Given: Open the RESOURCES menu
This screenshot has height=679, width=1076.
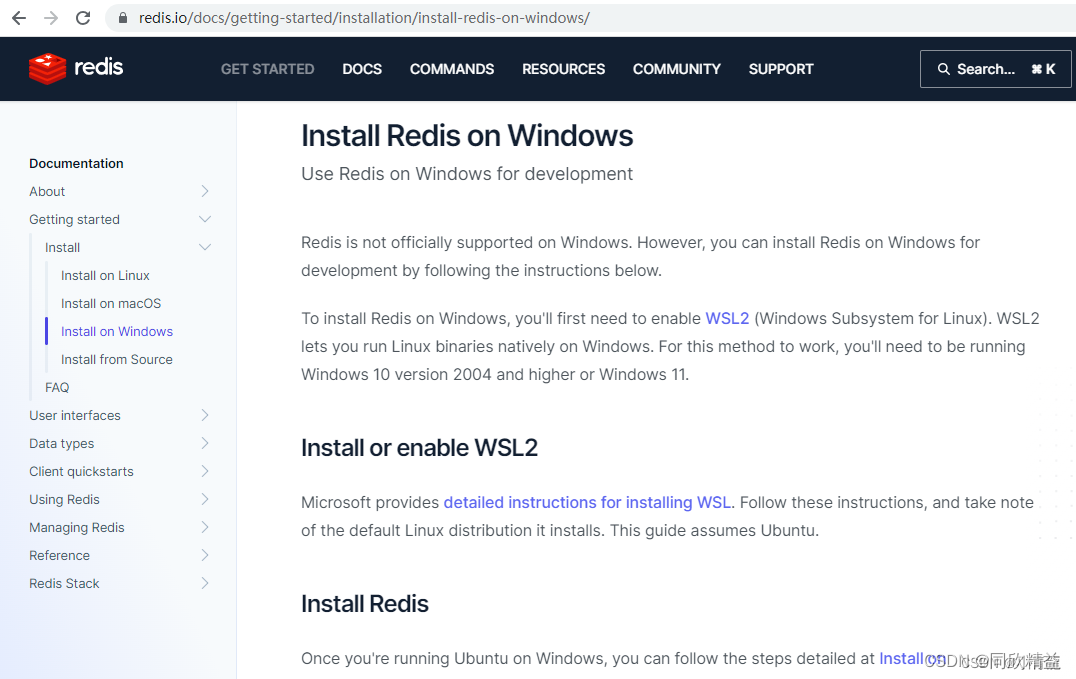Looking at the screenshot, I should [x=563, y=69].
